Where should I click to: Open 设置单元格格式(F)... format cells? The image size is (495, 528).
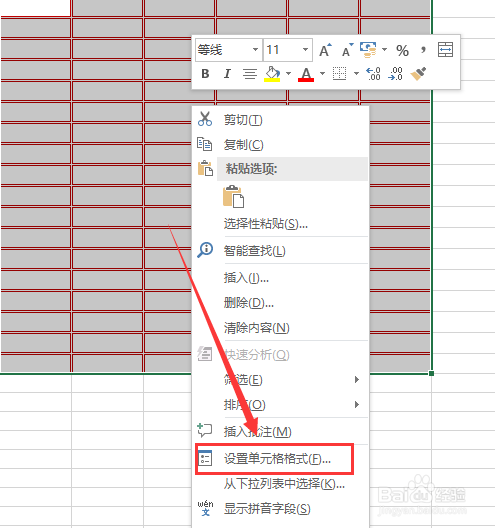tap(281, 459)
